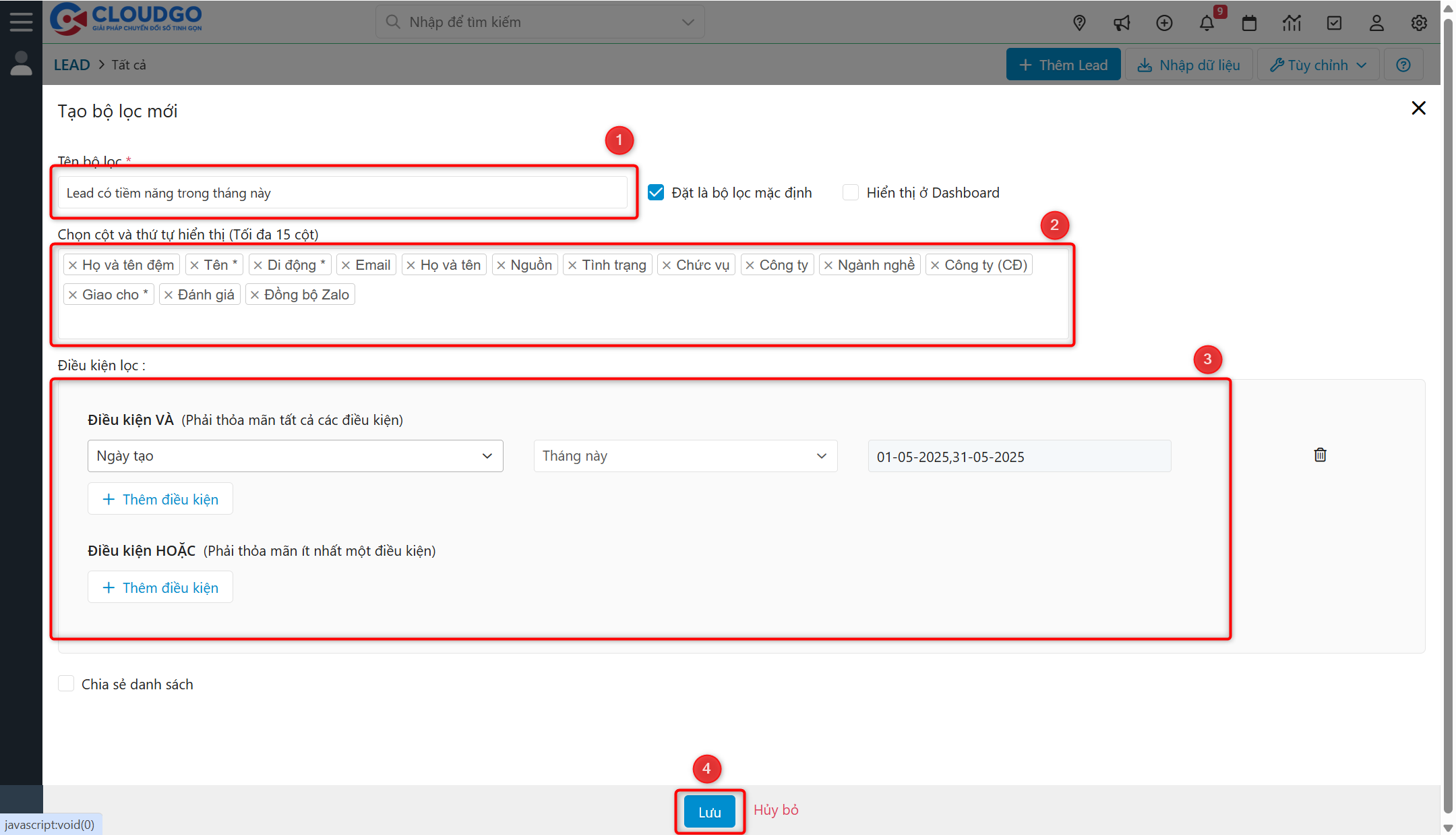
Task: Remove the Email column tag
Action: (346, 265)
